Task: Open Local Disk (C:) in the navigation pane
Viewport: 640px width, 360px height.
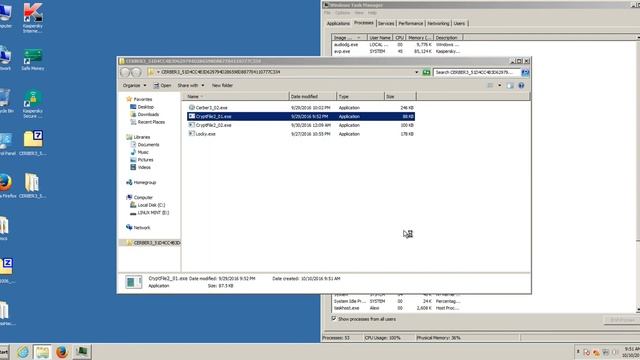Action: pyautogui.click(x=147, y=205)
